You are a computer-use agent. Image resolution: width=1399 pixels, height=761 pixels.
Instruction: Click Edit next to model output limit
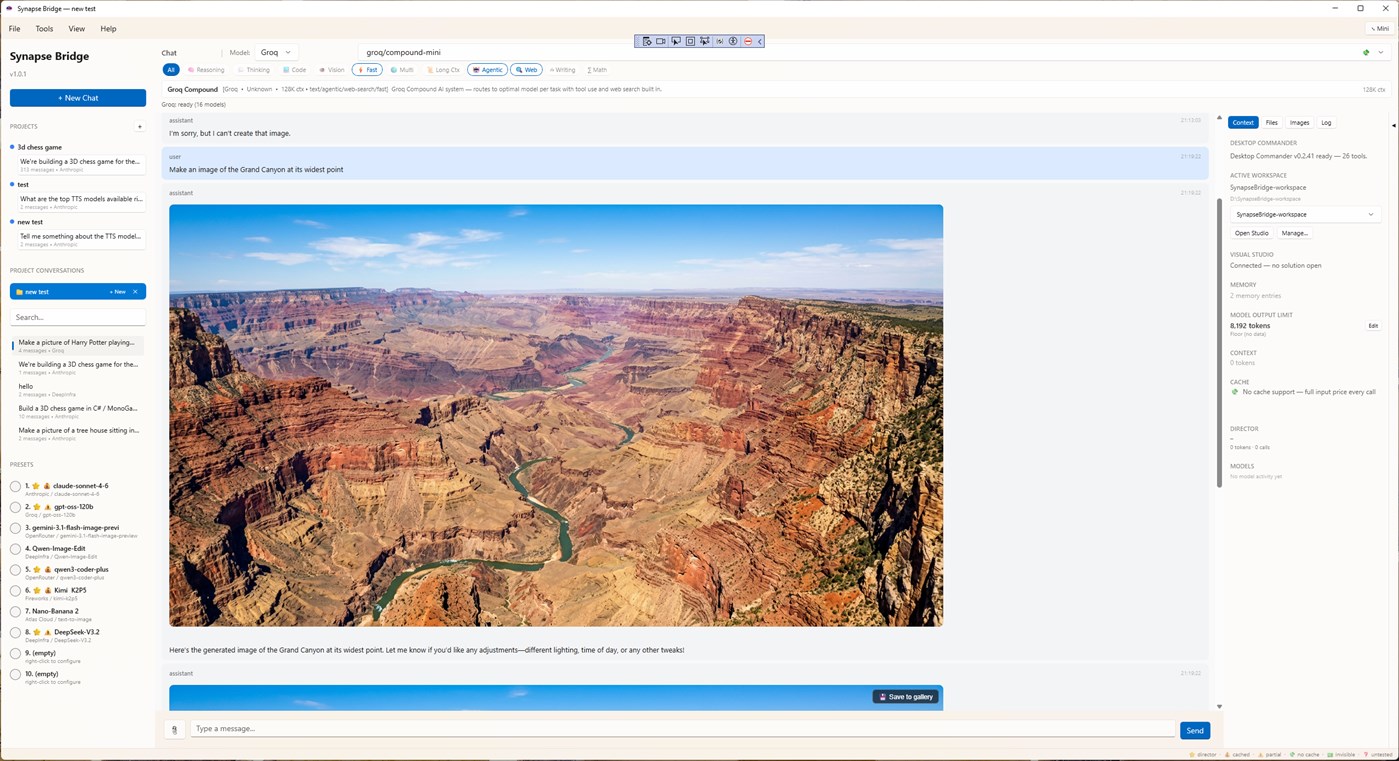click(1373, 326)
